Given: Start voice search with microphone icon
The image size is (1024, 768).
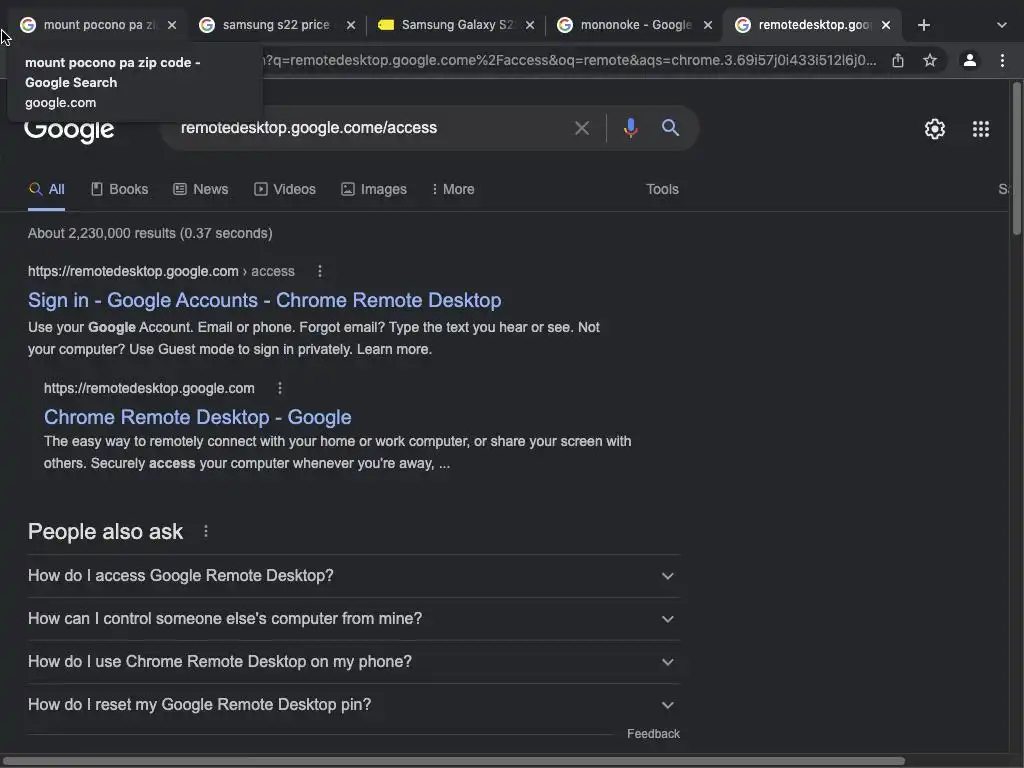Looking at the screenshot, I should click(630, 128).
